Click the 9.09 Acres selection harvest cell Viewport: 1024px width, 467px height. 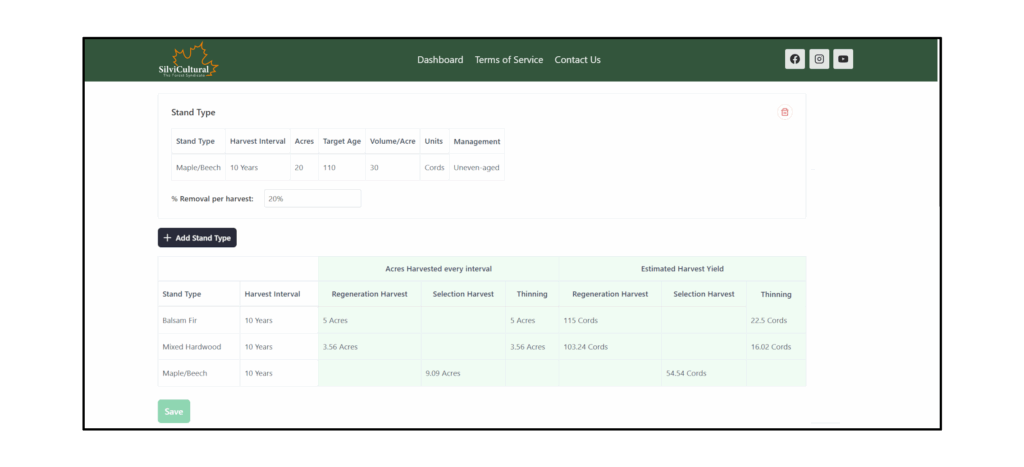pos(441,373)
